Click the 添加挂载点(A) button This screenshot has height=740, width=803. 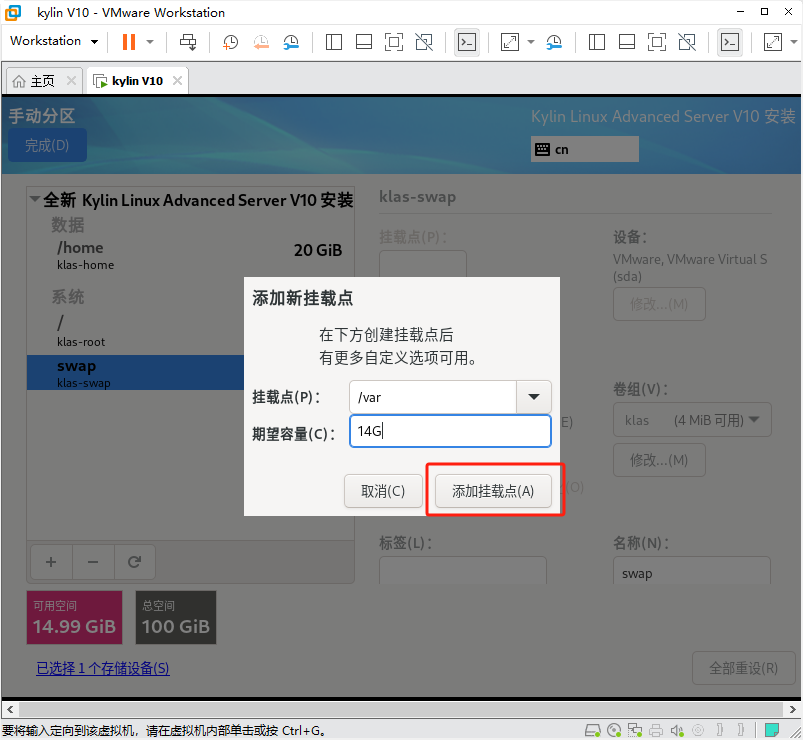coord(493,491)
